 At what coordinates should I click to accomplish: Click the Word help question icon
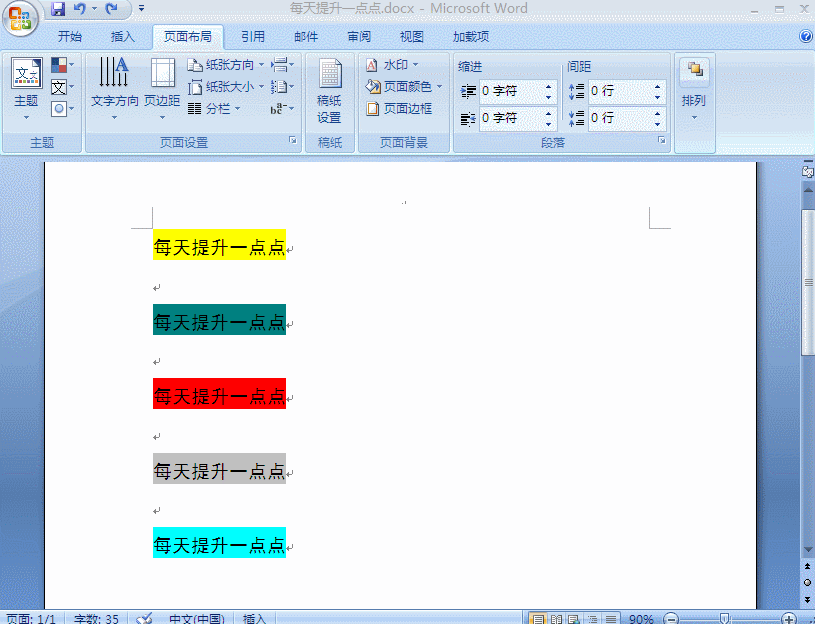[x=806, y=36]
